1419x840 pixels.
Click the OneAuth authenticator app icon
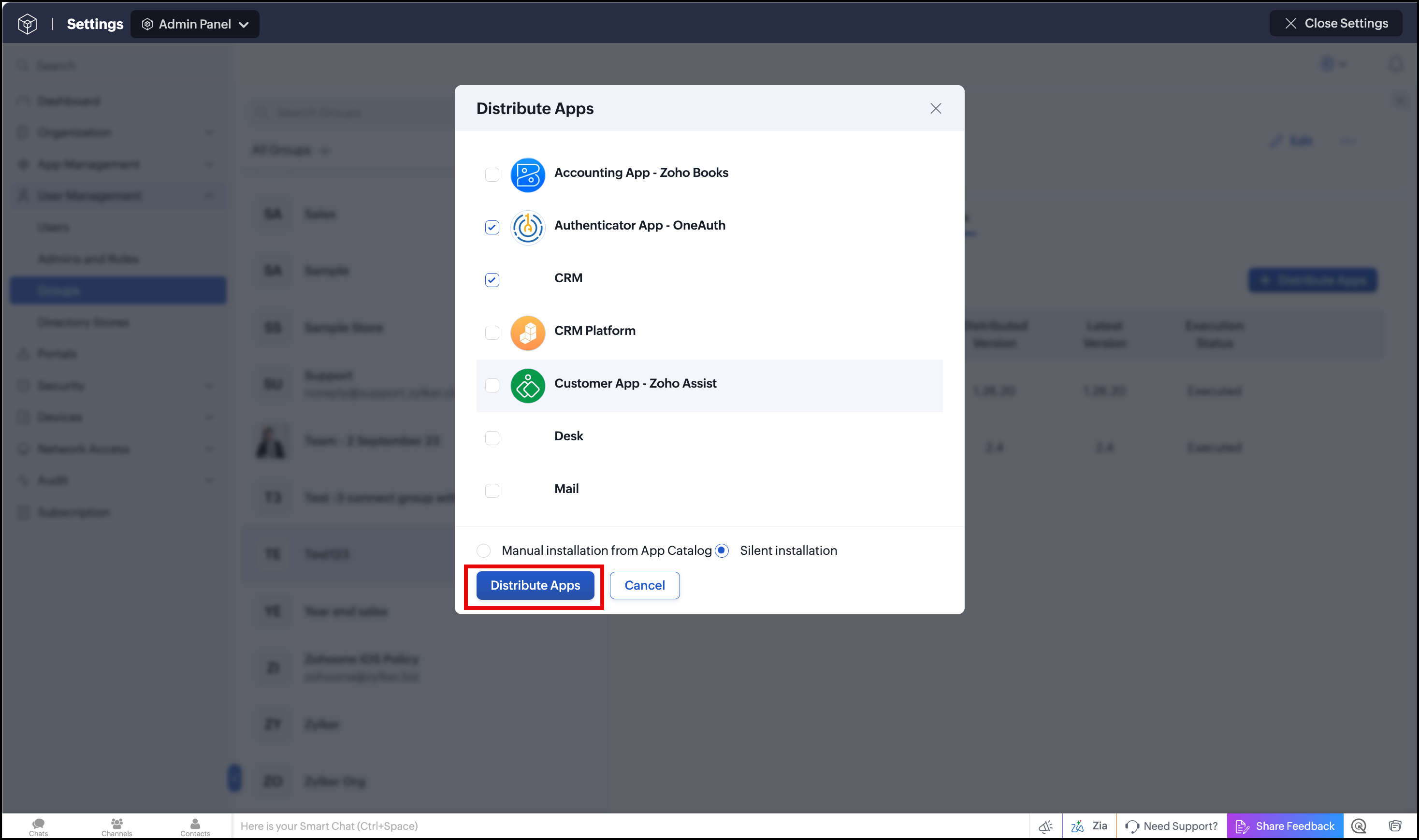coord(527,228)
